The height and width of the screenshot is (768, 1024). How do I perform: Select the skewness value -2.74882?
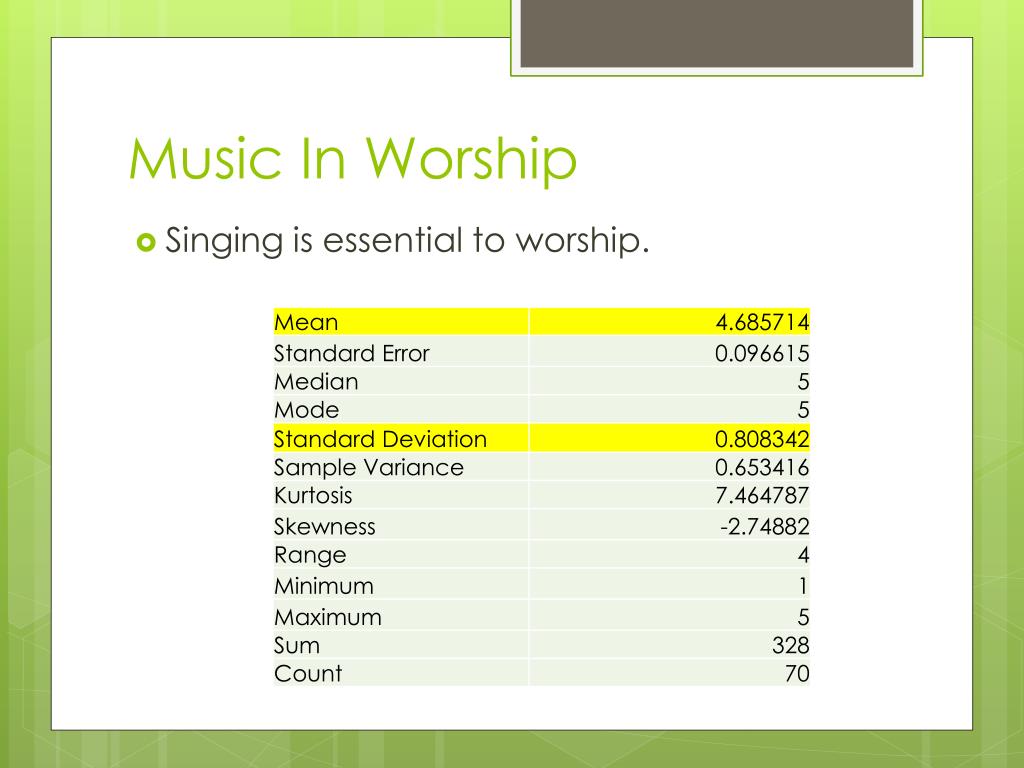pyautogui.click(x=765, y=526)
